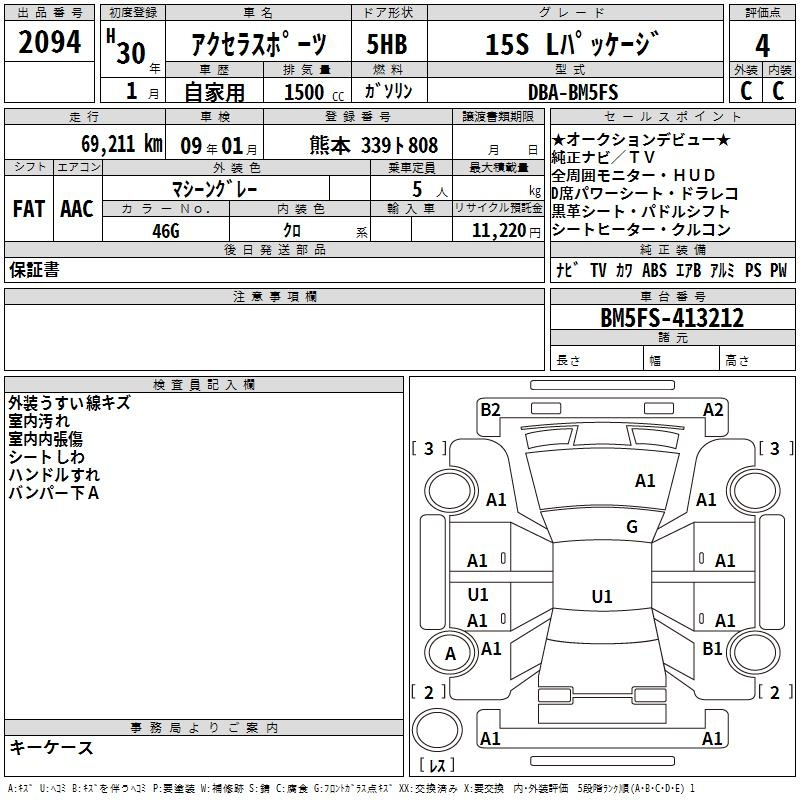Click the FAT shift type cell
800x800 pixels.
point(28,208)
